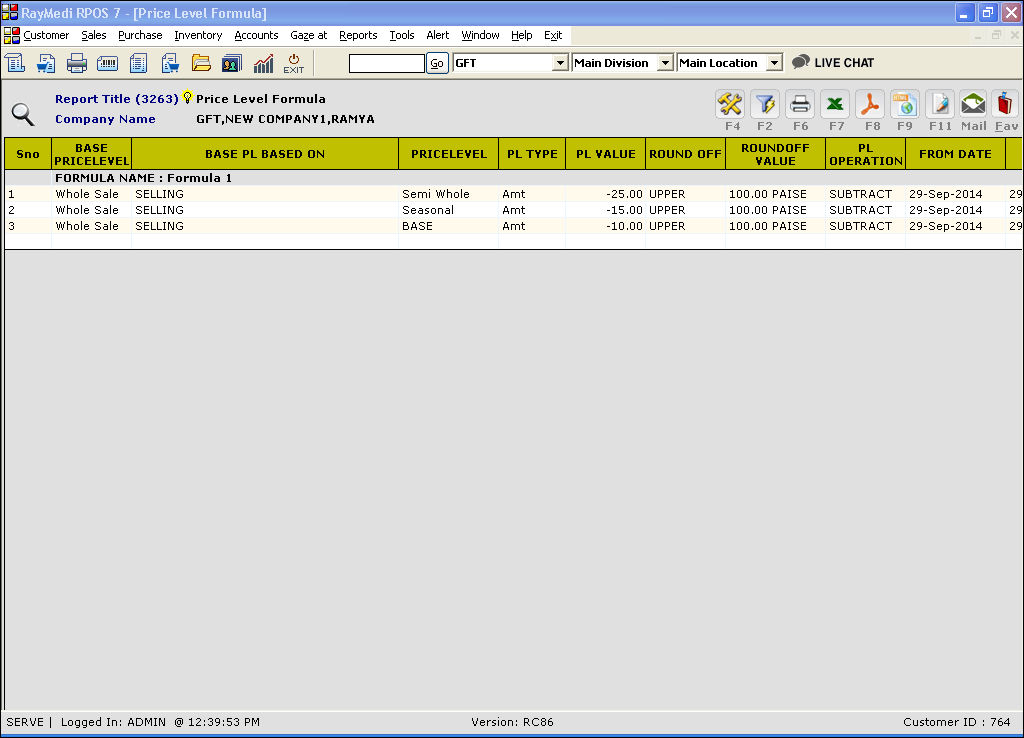Send report via Mail icon
Image resolution: width=1024 pixels, height=738 pixels.
point(973,104)
